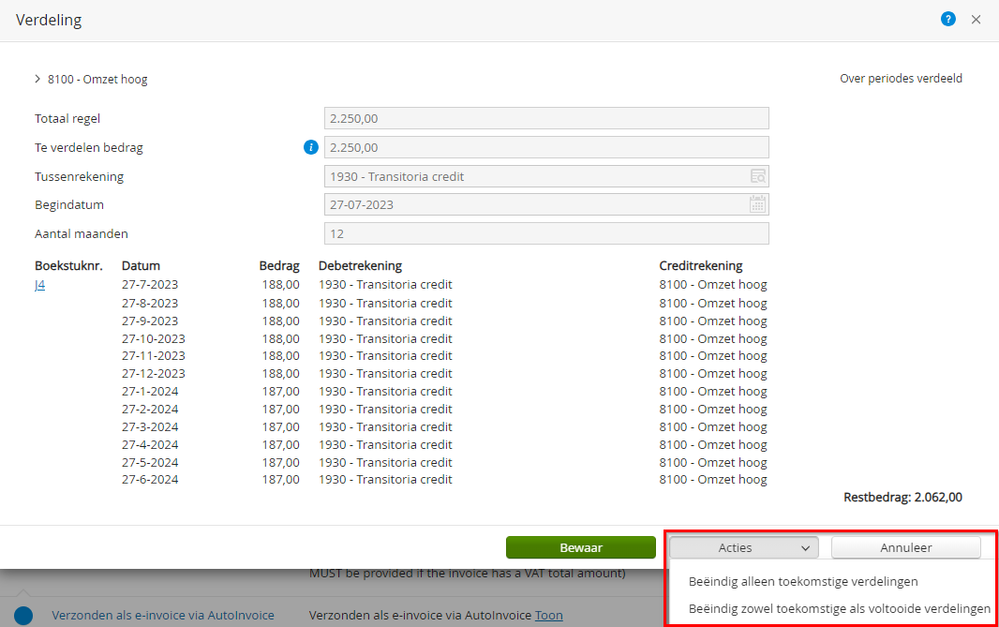Select the date 27-9-2023 in the table
The height and width of the screenshot is (627, 999).
pos(150,321)
